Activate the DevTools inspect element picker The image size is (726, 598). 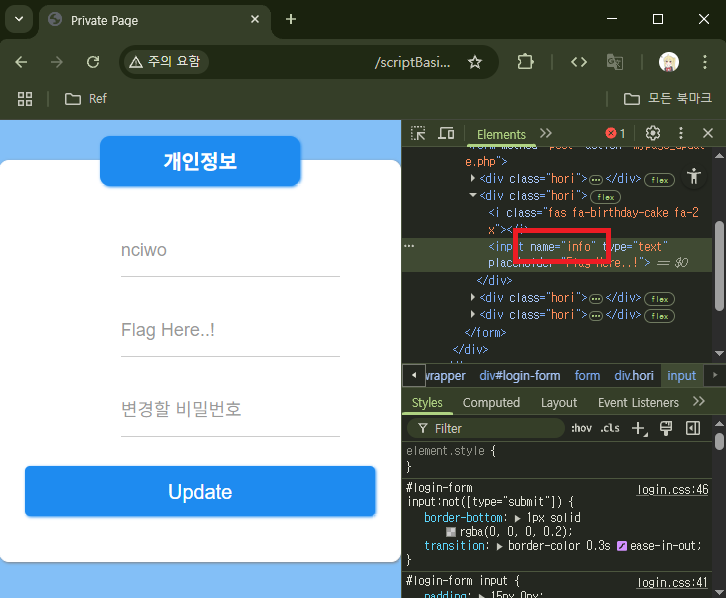(x=418, y=134)
